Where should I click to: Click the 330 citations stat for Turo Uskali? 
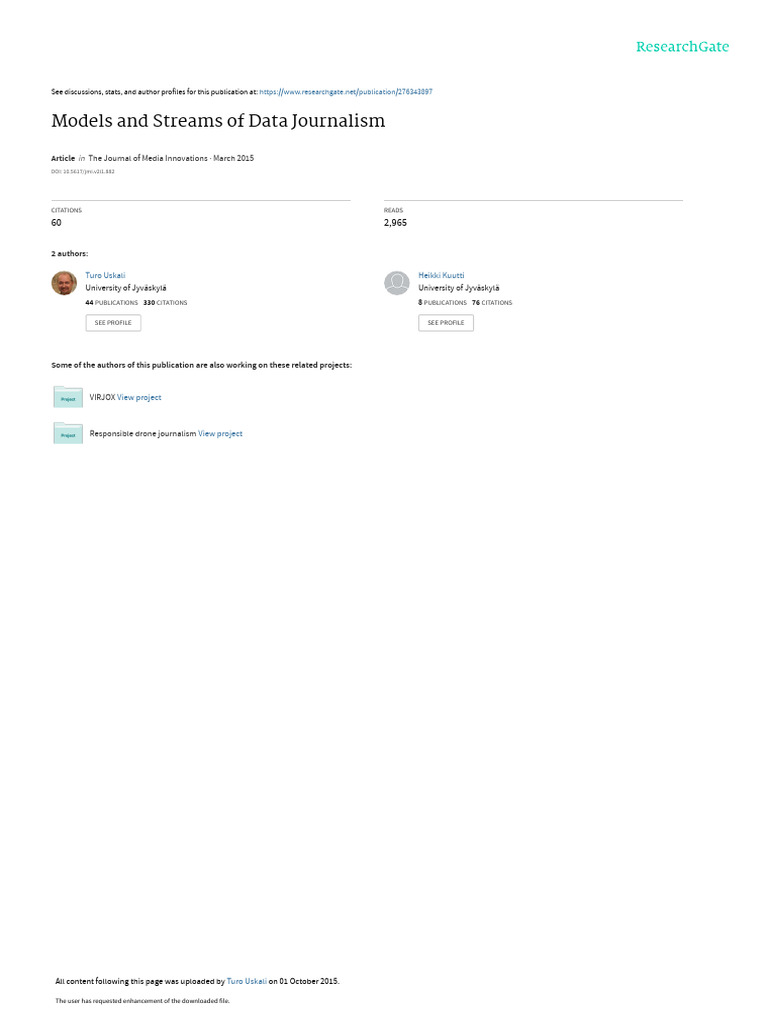point(165,303)
